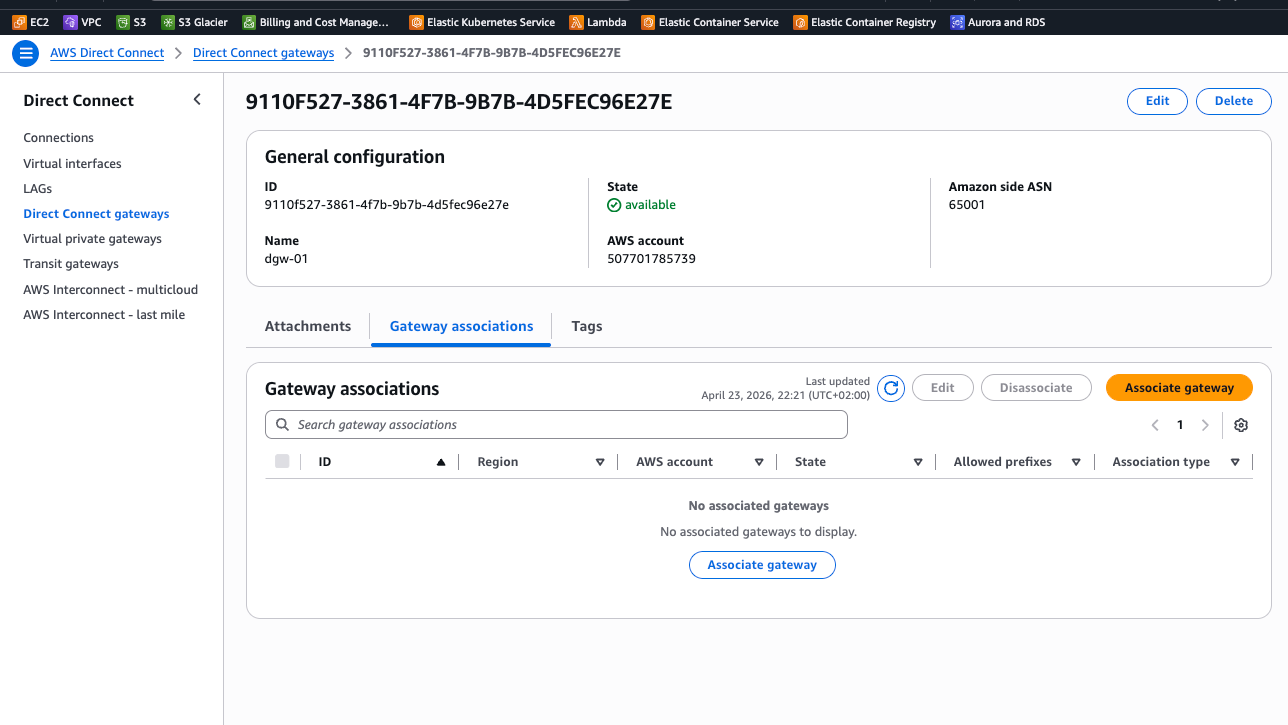Open the S3 Glacier shortcut
The width and height of the screenshot is (1288, 725).
coord(195,22)
